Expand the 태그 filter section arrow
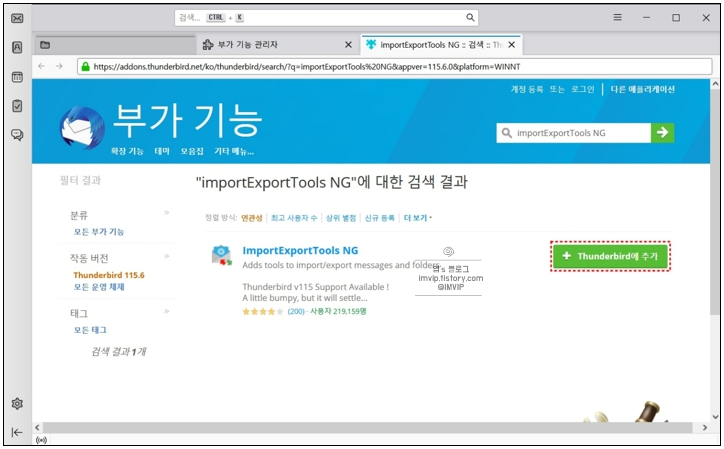The width and height of the screenshot is (724, 449). (x=167, y=311)
